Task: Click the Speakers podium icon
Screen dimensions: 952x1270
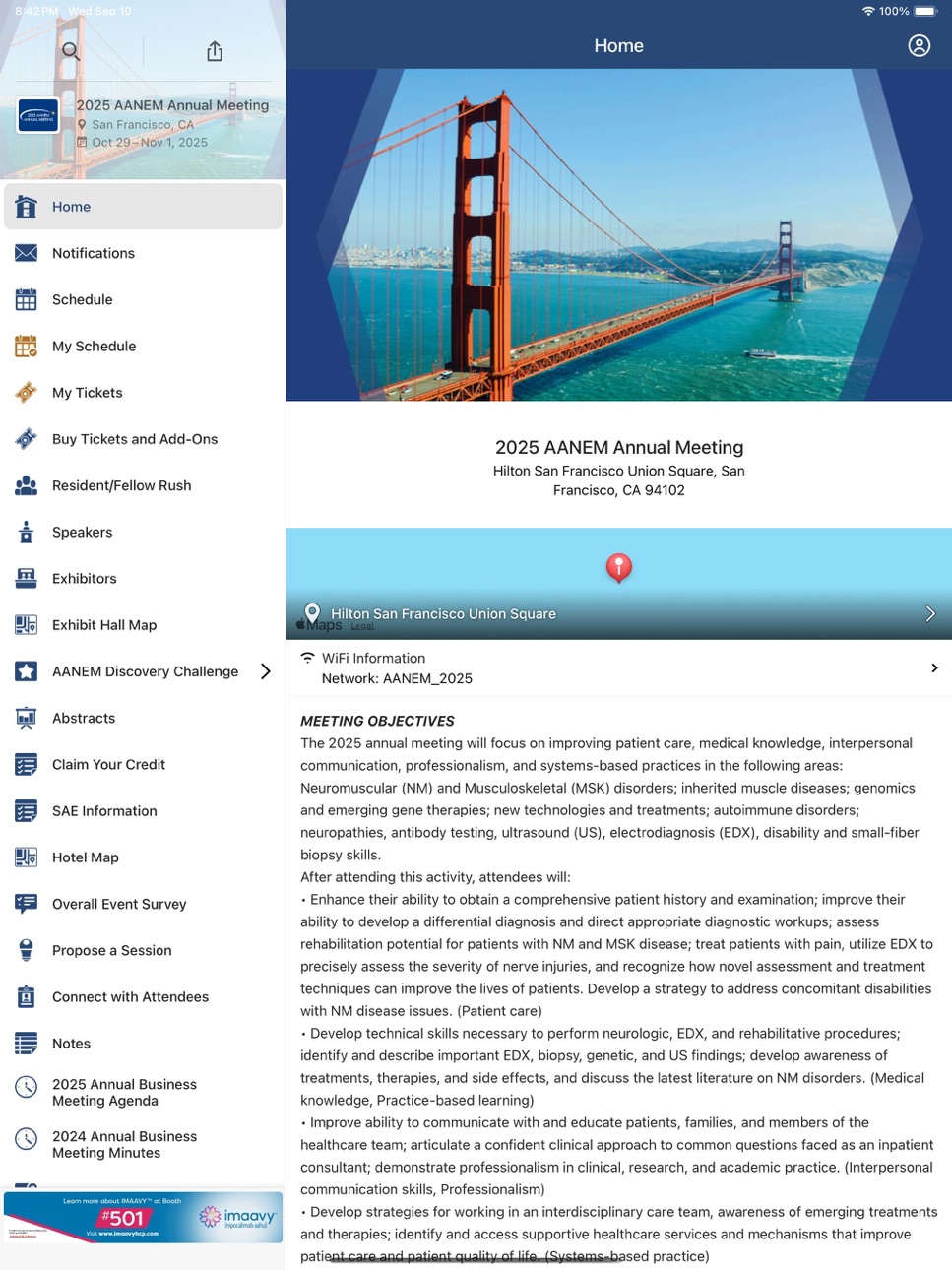Action: tap(27, 532)
